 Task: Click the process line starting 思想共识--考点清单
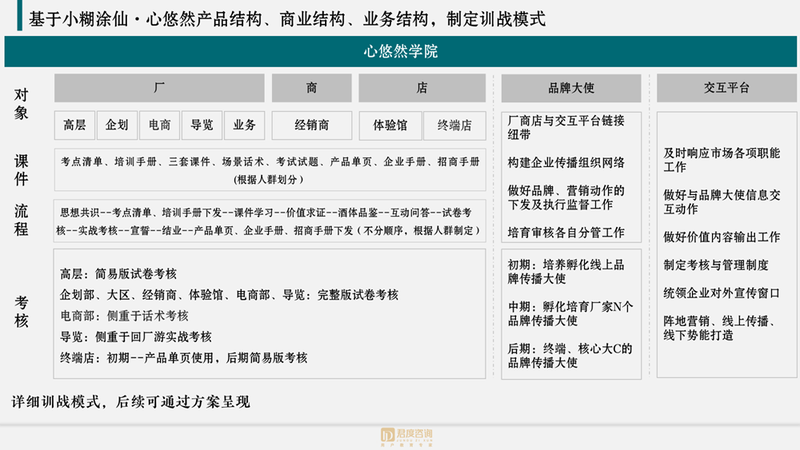pos(266,212)
